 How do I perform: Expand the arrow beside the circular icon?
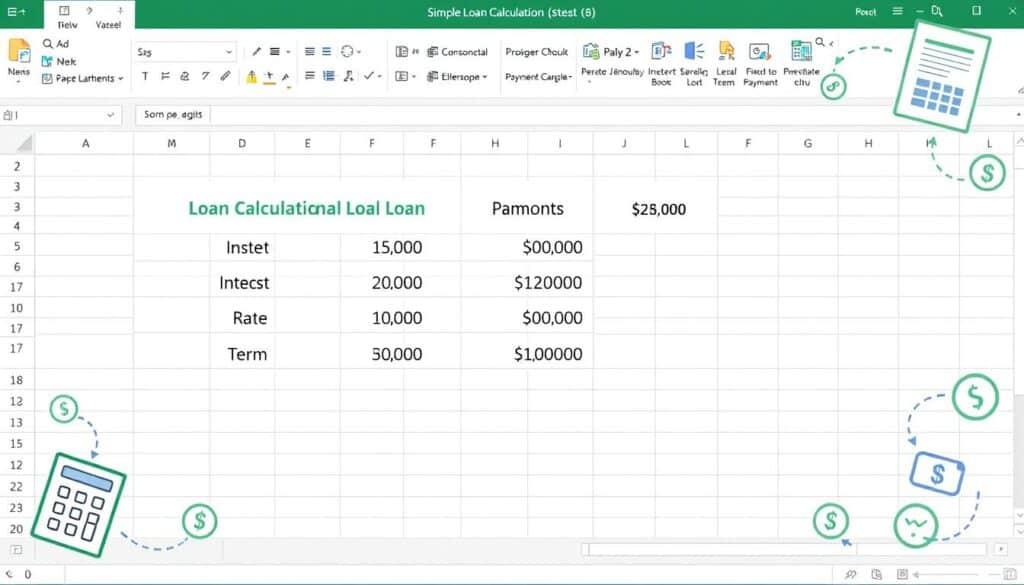(359, 52)
